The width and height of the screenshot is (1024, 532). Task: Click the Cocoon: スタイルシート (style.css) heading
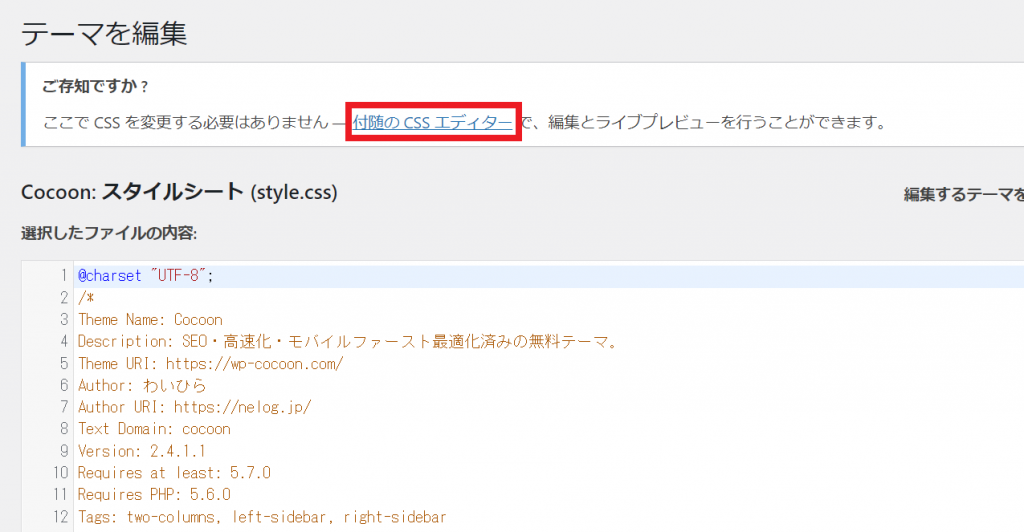[179, 192]
